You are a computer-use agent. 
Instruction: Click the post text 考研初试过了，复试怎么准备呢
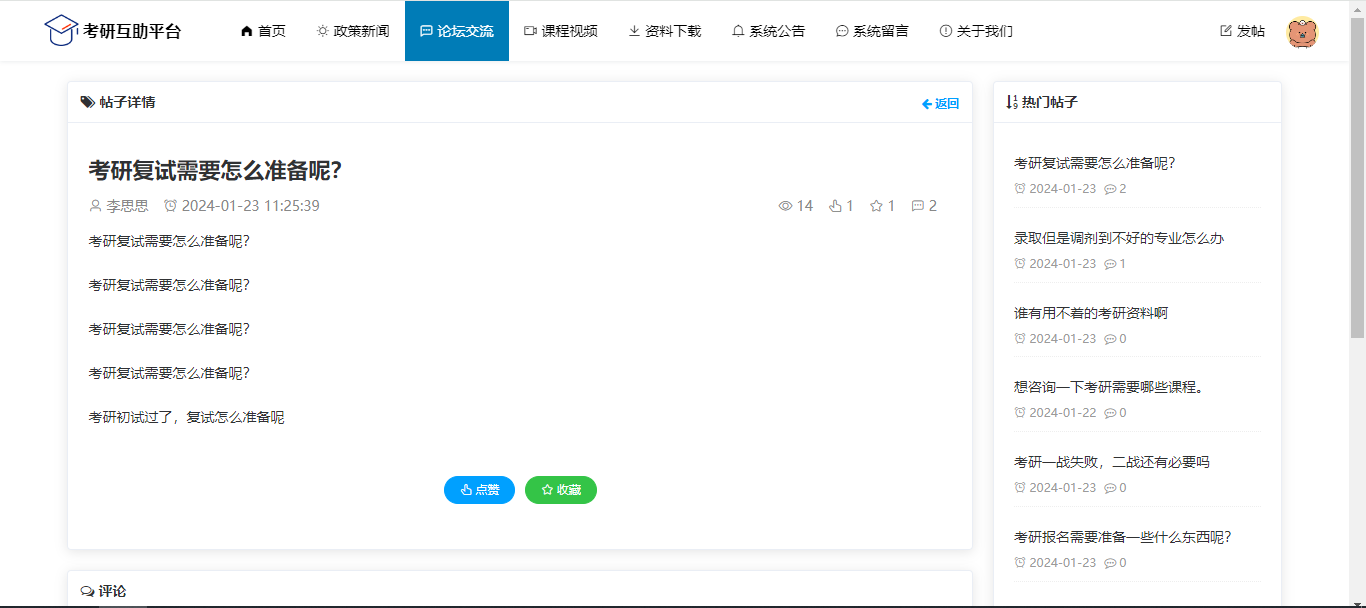point(186,417)
